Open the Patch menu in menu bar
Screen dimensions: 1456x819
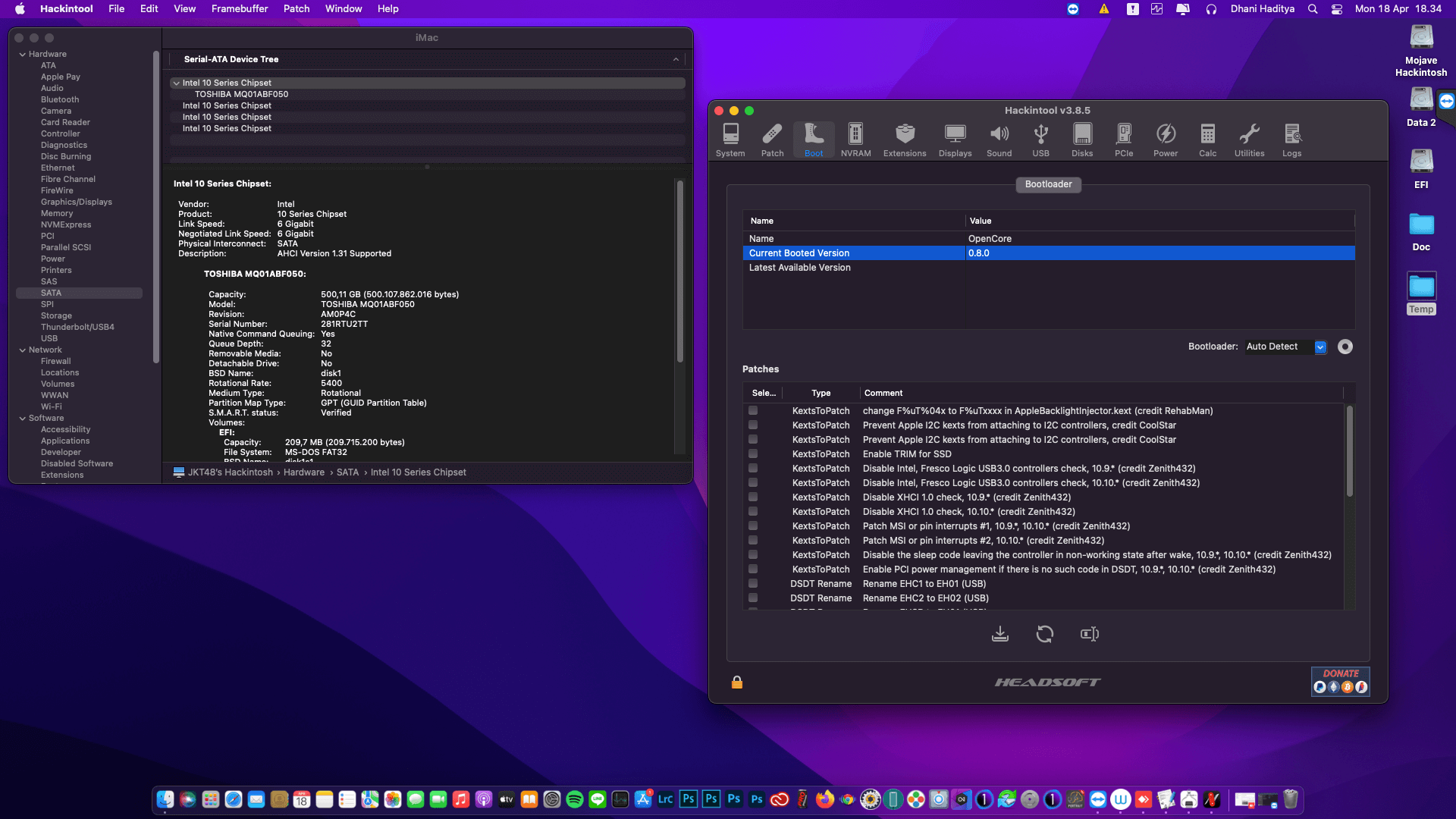tap(296, 9)
